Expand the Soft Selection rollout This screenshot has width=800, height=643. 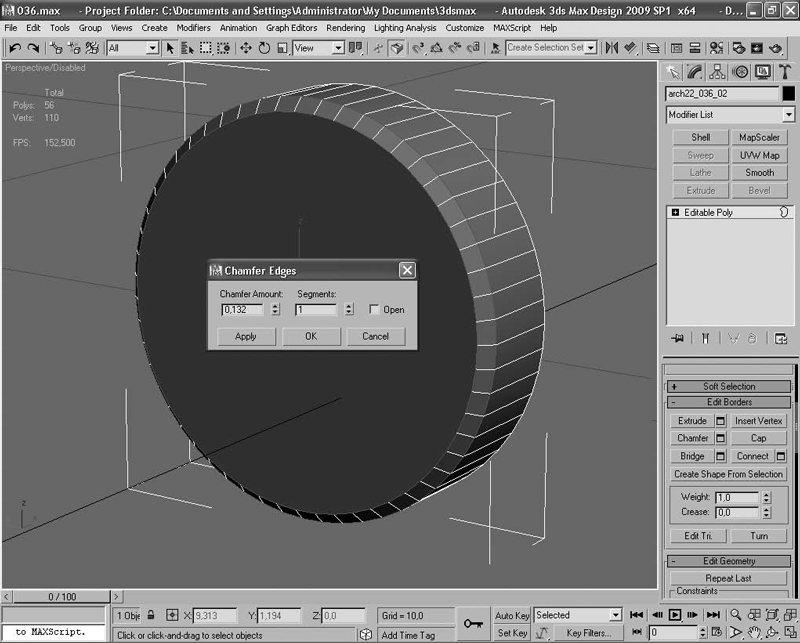674,386
